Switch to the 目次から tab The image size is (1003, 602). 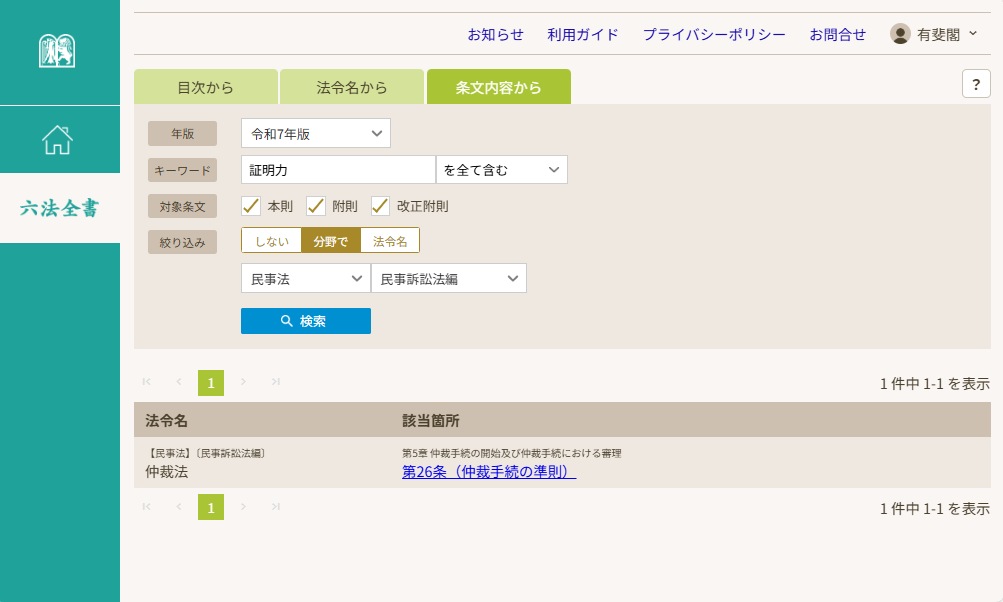pos(206,87)
